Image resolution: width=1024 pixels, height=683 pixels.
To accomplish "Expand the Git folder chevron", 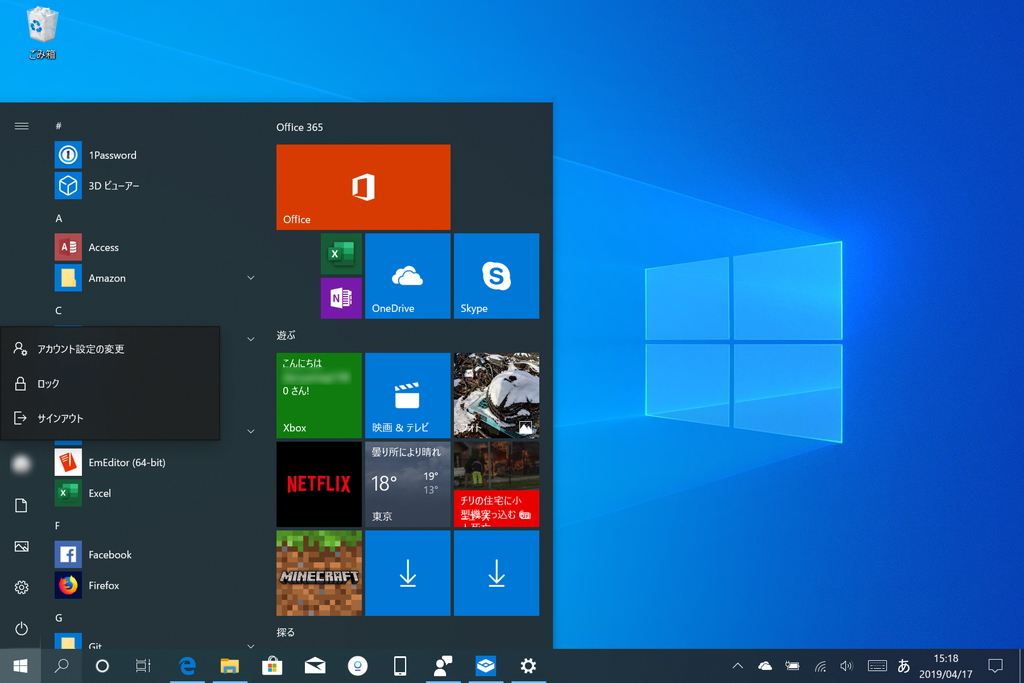I will click(251, 645).
